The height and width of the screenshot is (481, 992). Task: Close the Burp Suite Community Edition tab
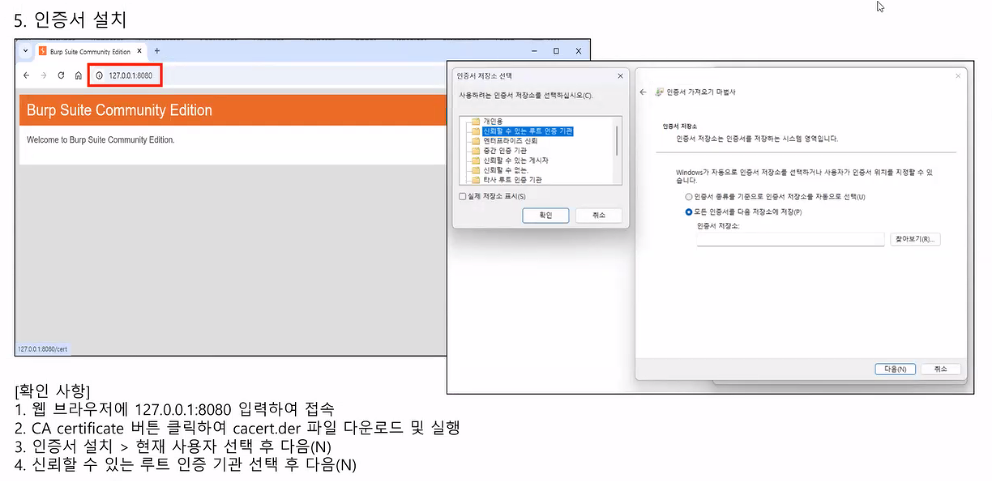tap(139, 51)
